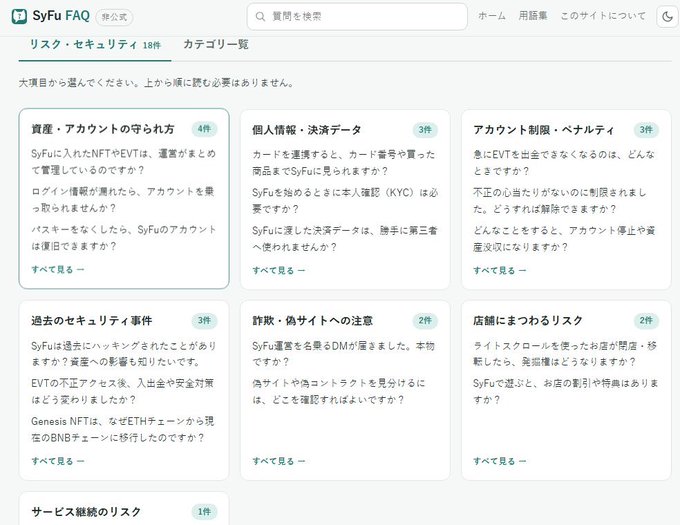Open the 資産・アカウントの守られ方 card heading
Viewport: 680px width, 525px height.
(x=103, y=129)
